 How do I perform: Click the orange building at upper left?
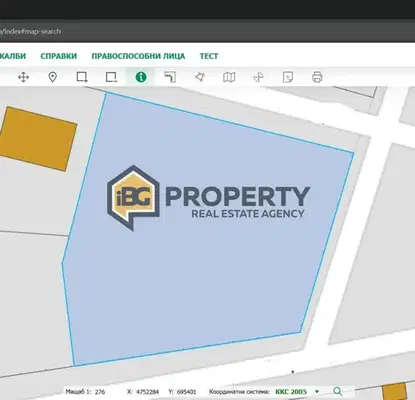pos(37,139)
